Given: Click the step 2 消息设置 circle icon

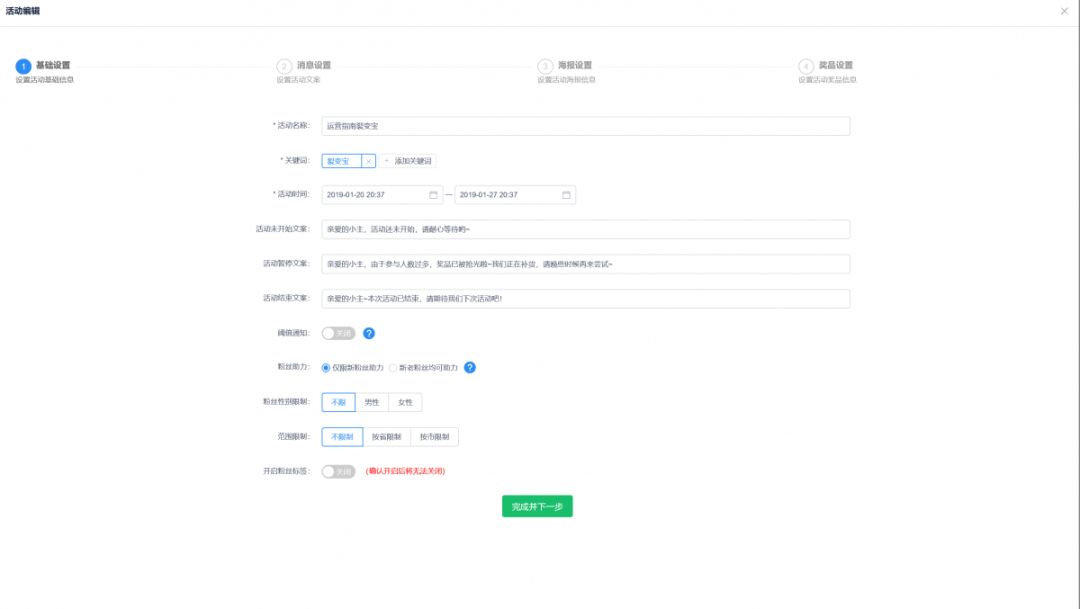Looking at the screenshot, I should [284, 67].
